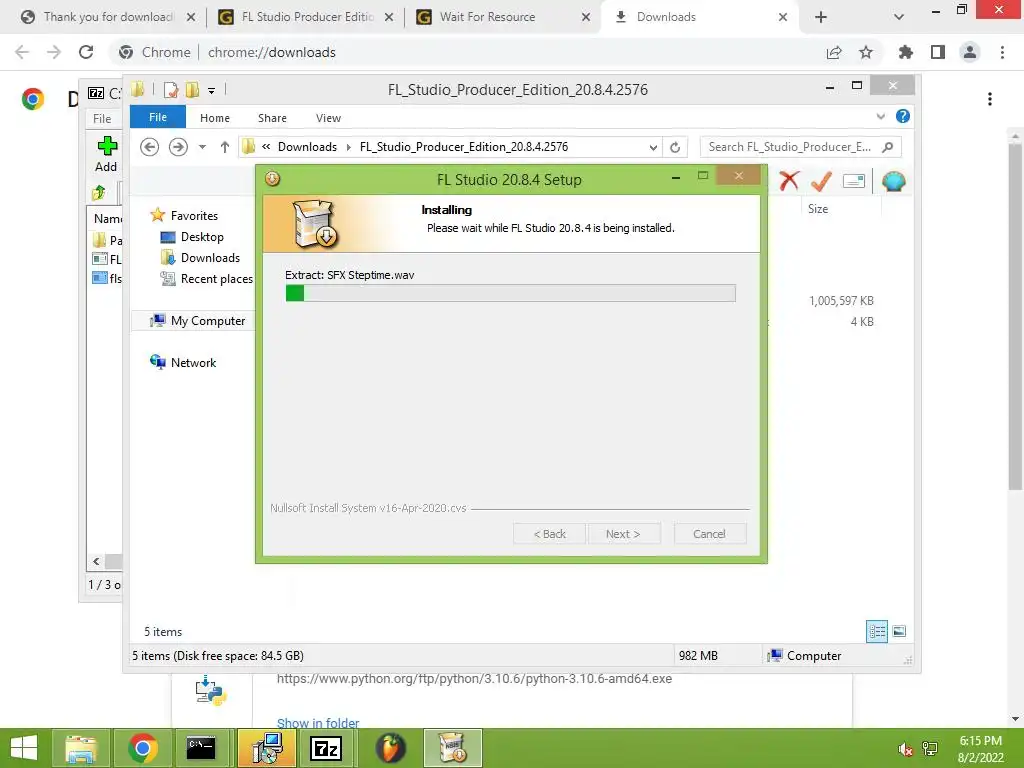Open Windows Start button

pyautogui.click(x=24, y=748)
